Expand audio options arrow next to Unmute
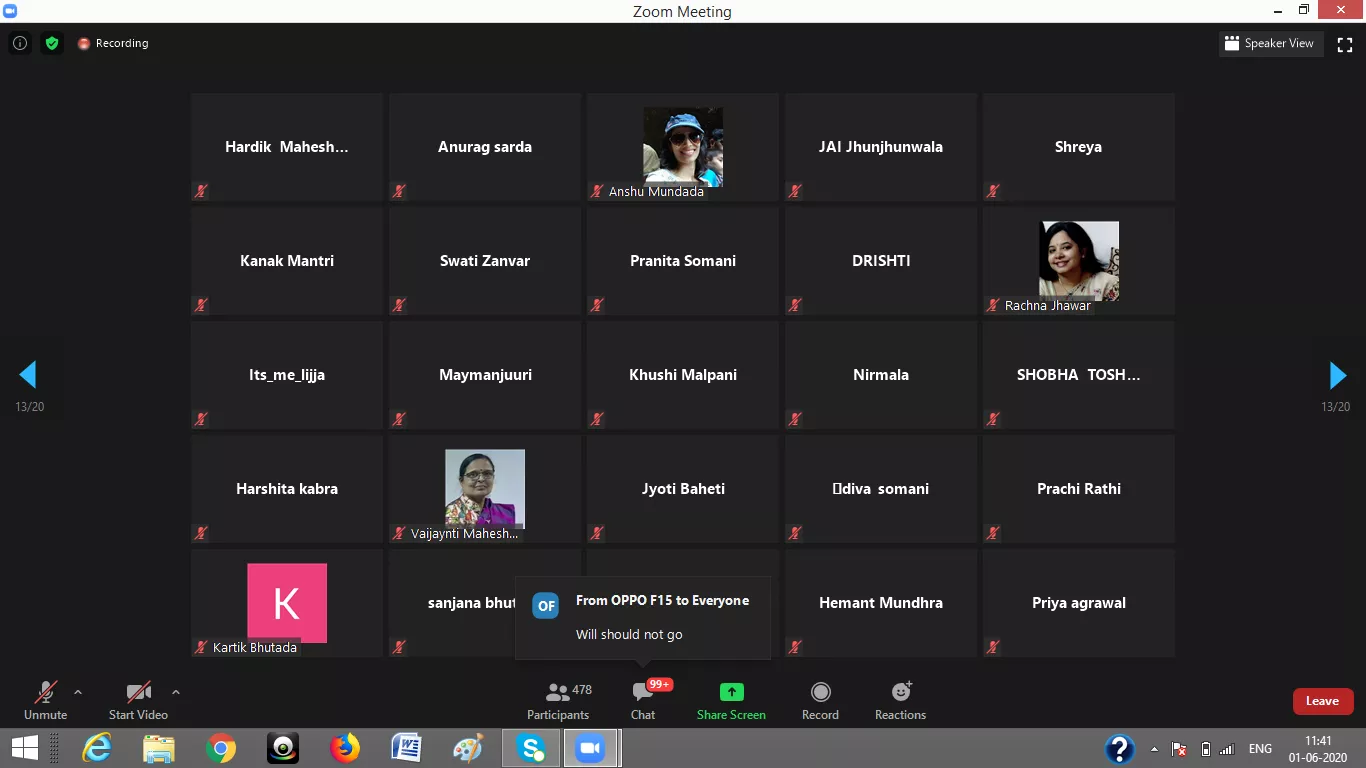The width and height of the screenshot is (1366, 768). pos(78,691)
